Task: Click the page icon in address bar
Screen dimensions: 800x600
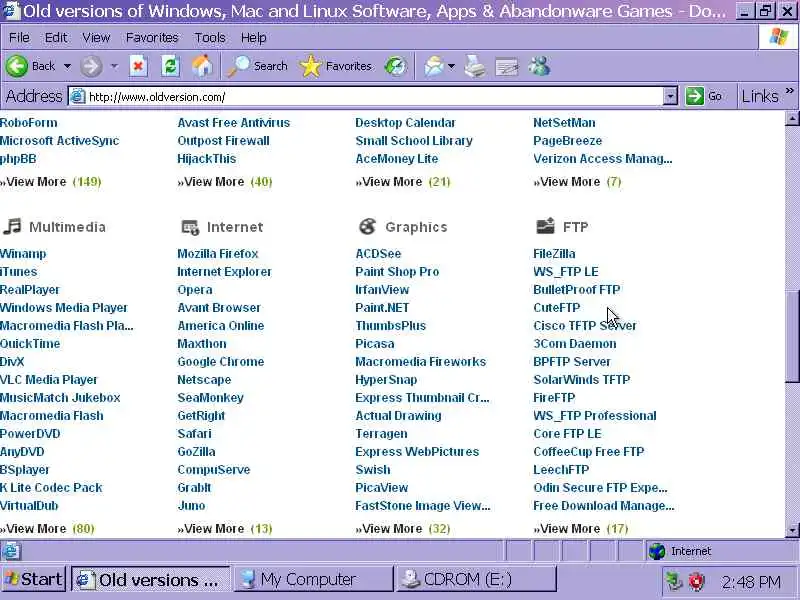Action: click(78, 96)
